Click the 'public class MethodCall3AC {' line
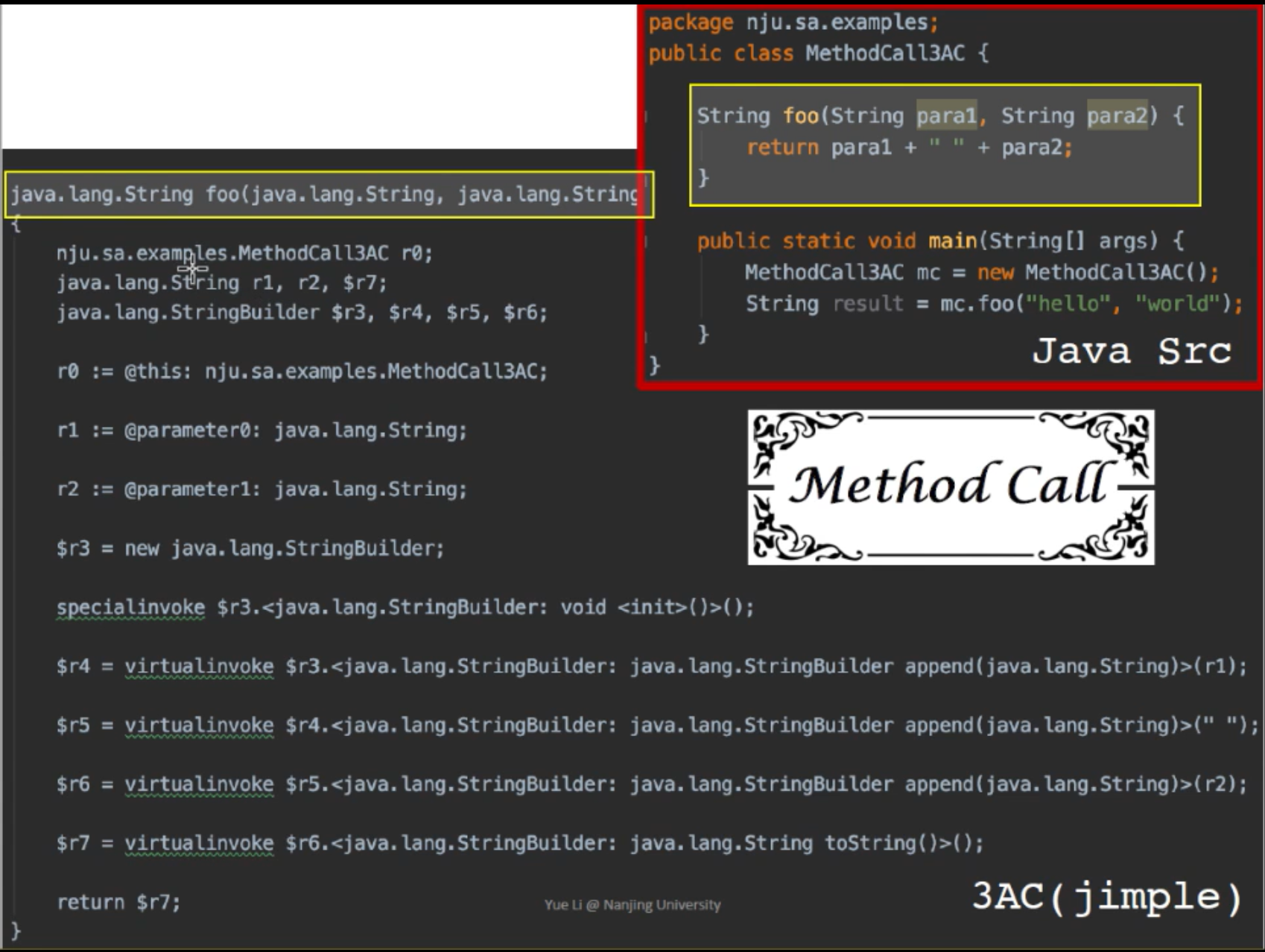Screen dimensions: 1265x952 [818, 54]
